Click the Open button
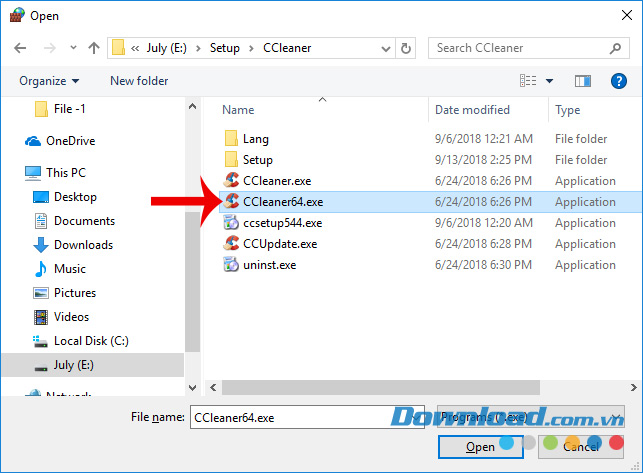Screen dimensions: 643x473 point(481,447)
